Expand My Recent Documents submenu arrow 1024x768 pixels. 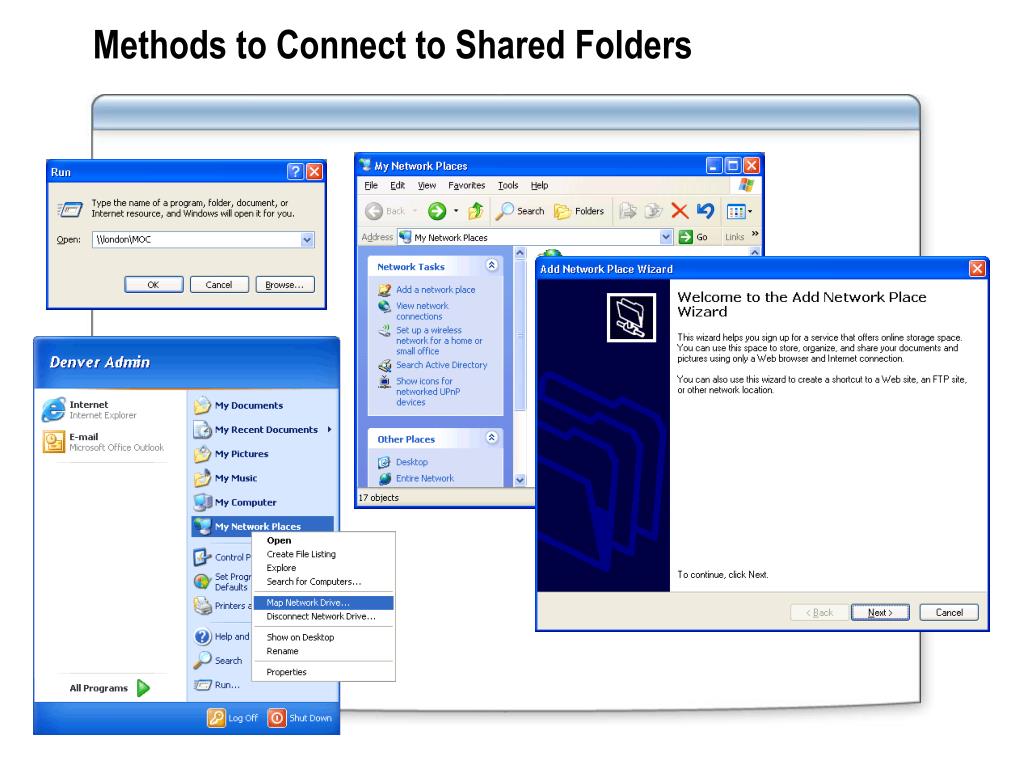click(329, 429)
